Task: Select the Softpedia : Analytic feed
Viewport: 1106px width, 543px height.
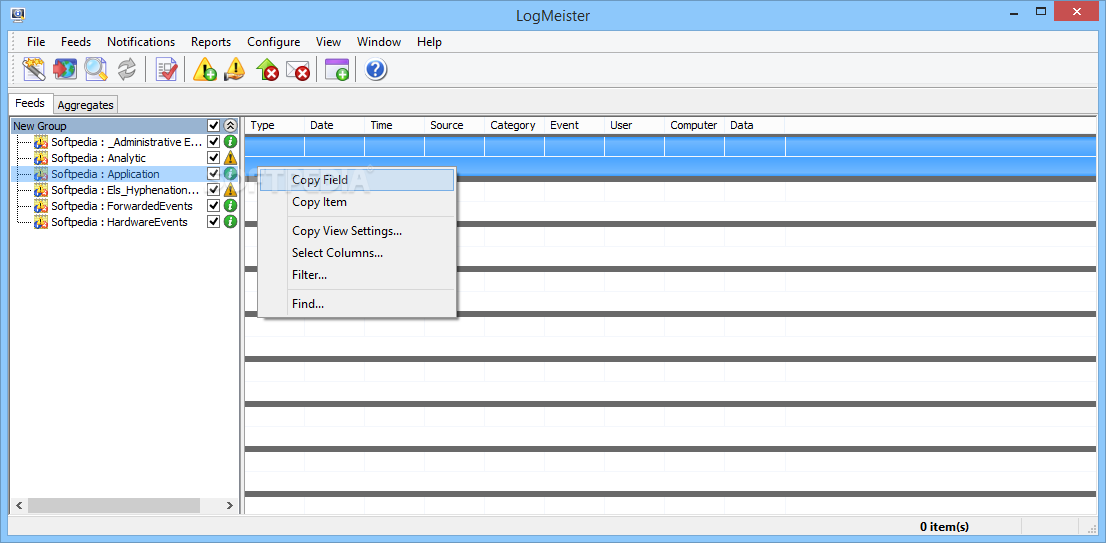Action: tap(98, 158)
